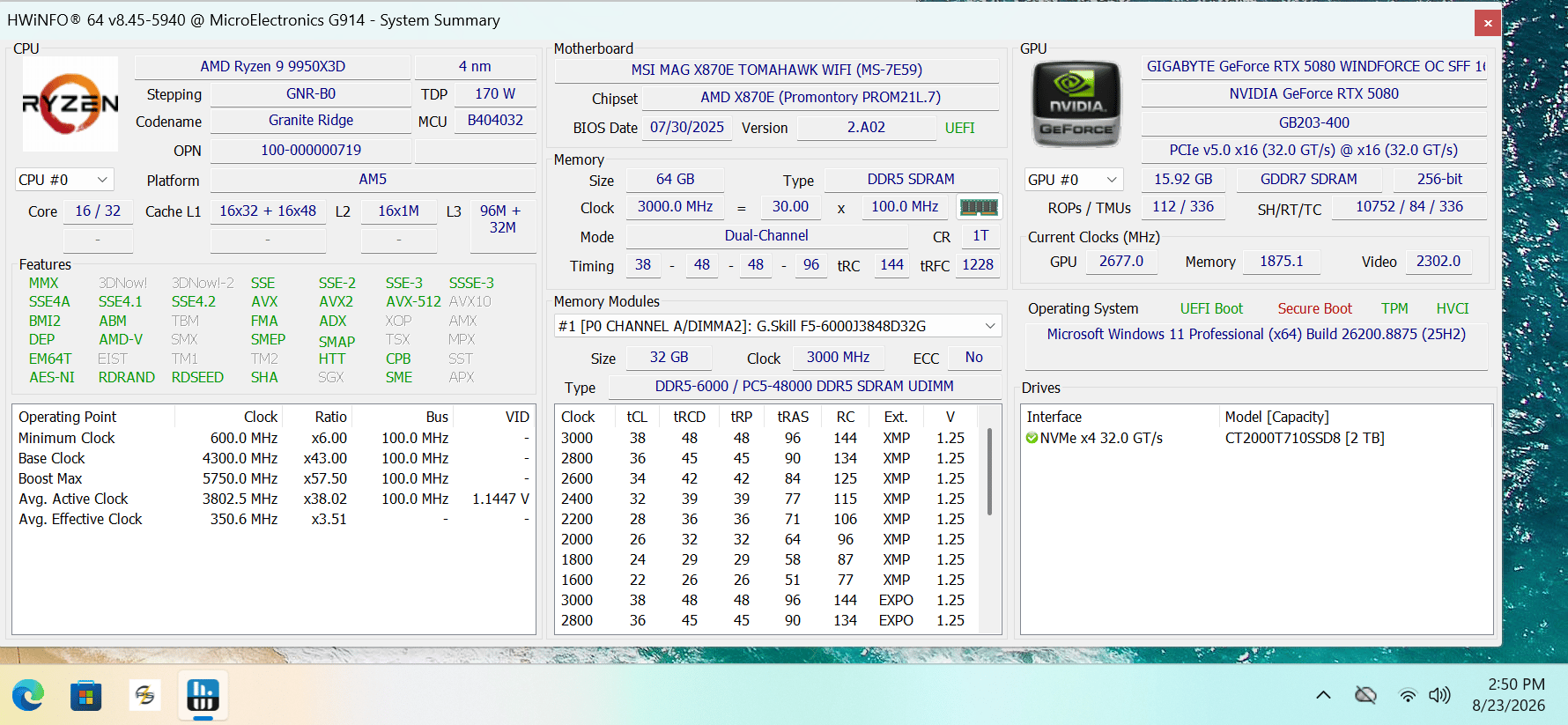Open Microsoft Edge from the taskbar
This screenshot has height=725, width=1568.
click(x=28, y=696)
